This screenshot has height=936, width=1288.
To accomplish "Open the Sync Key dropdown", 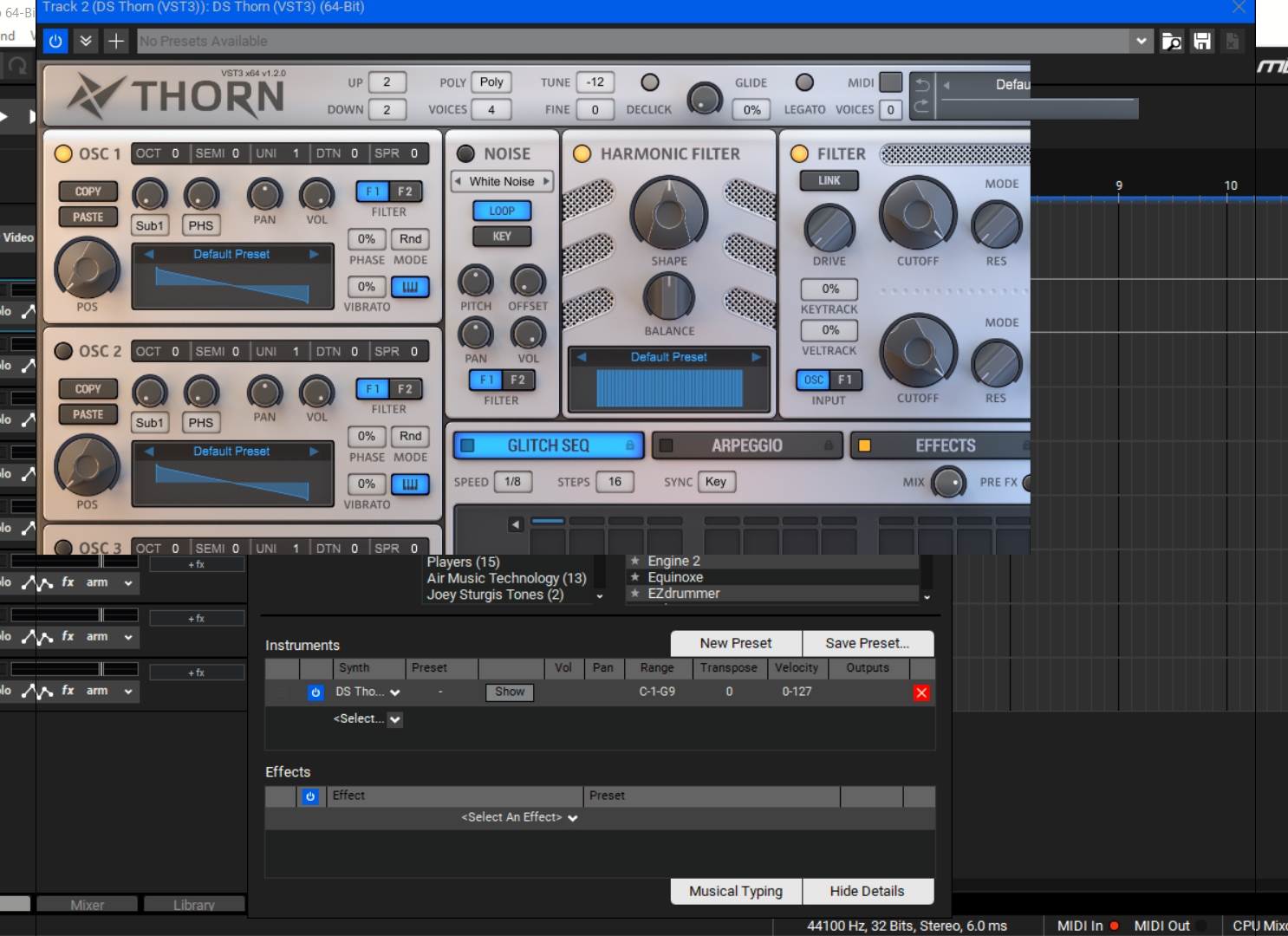I will tap(716, 482).
